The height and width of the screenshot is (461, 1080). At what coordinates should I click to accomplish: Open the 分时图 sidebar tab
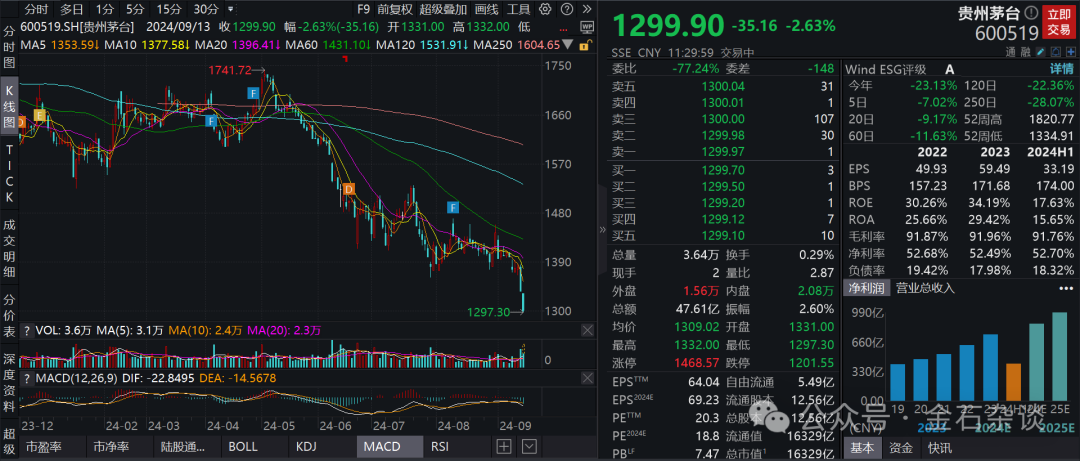(x=10, y=48)
